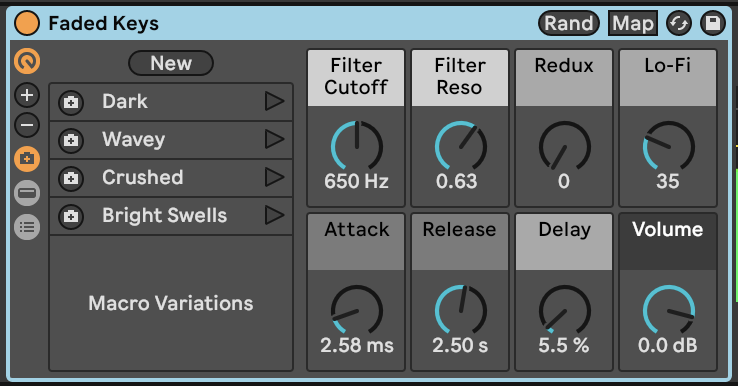The image size is (738, 386).
Task: Select the Crushed variation name
Action: pos(143,177)
